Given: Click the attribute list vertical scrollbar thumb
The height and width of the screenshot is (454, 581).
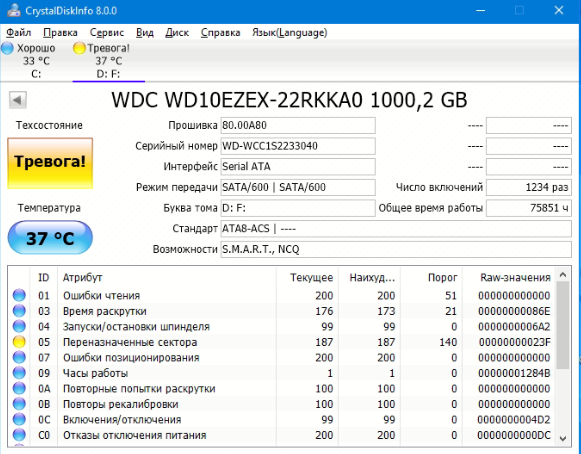Looking at the screenshot, I should pos(563,325).
